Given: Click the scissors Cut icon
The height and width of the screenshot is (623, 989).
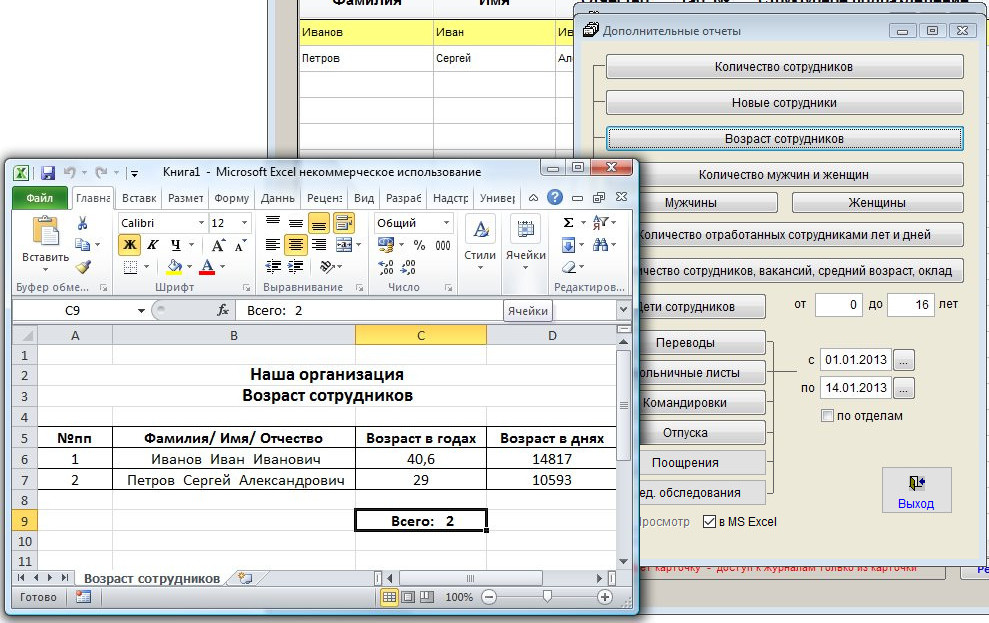Looking at the screenshot, I should (83, 223).
